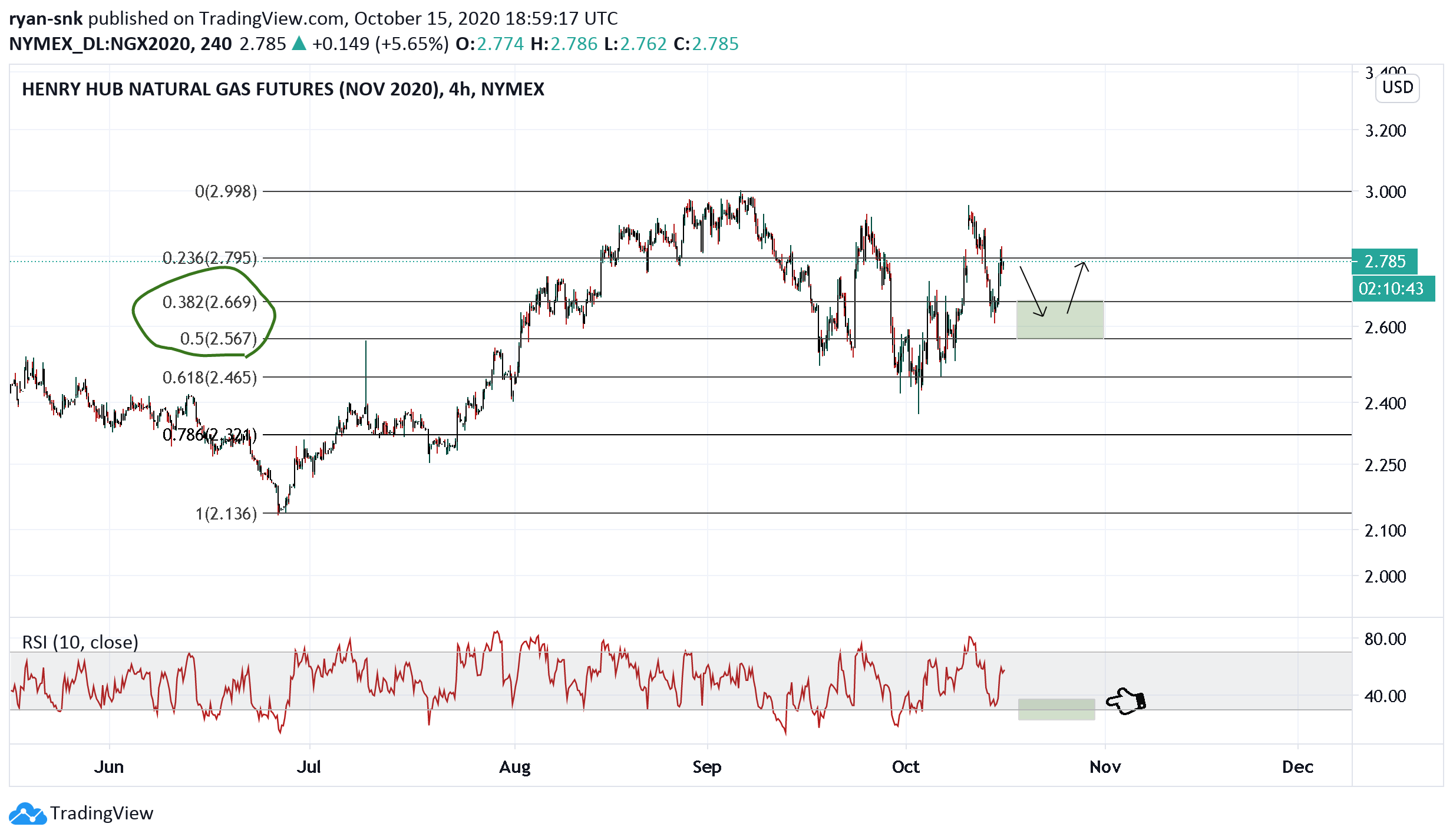Click the 2.000 price axis label

click(1385, 577)
